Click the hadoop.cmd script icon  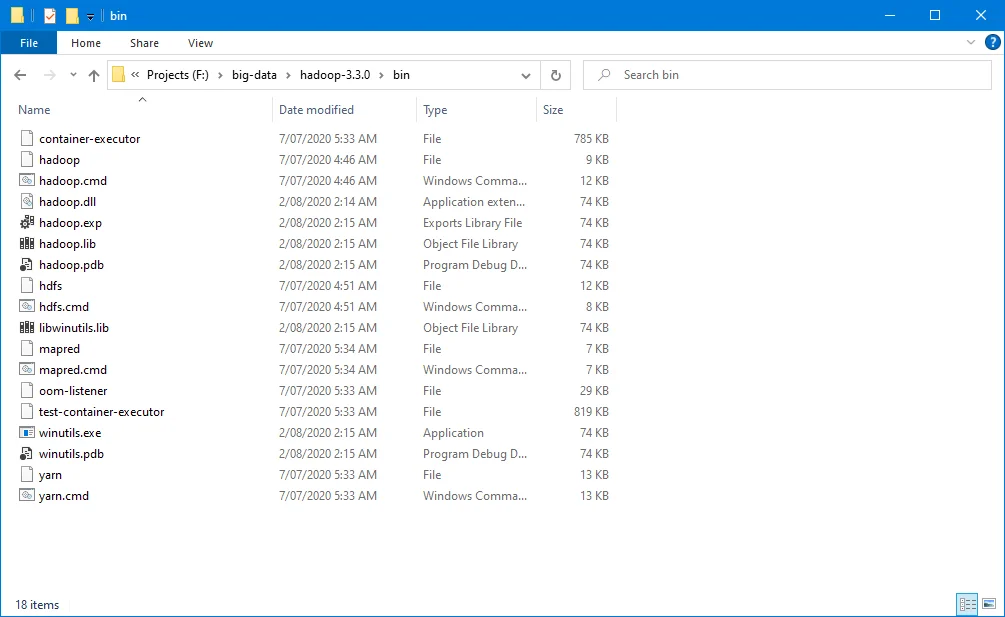[x=27, y=181]
